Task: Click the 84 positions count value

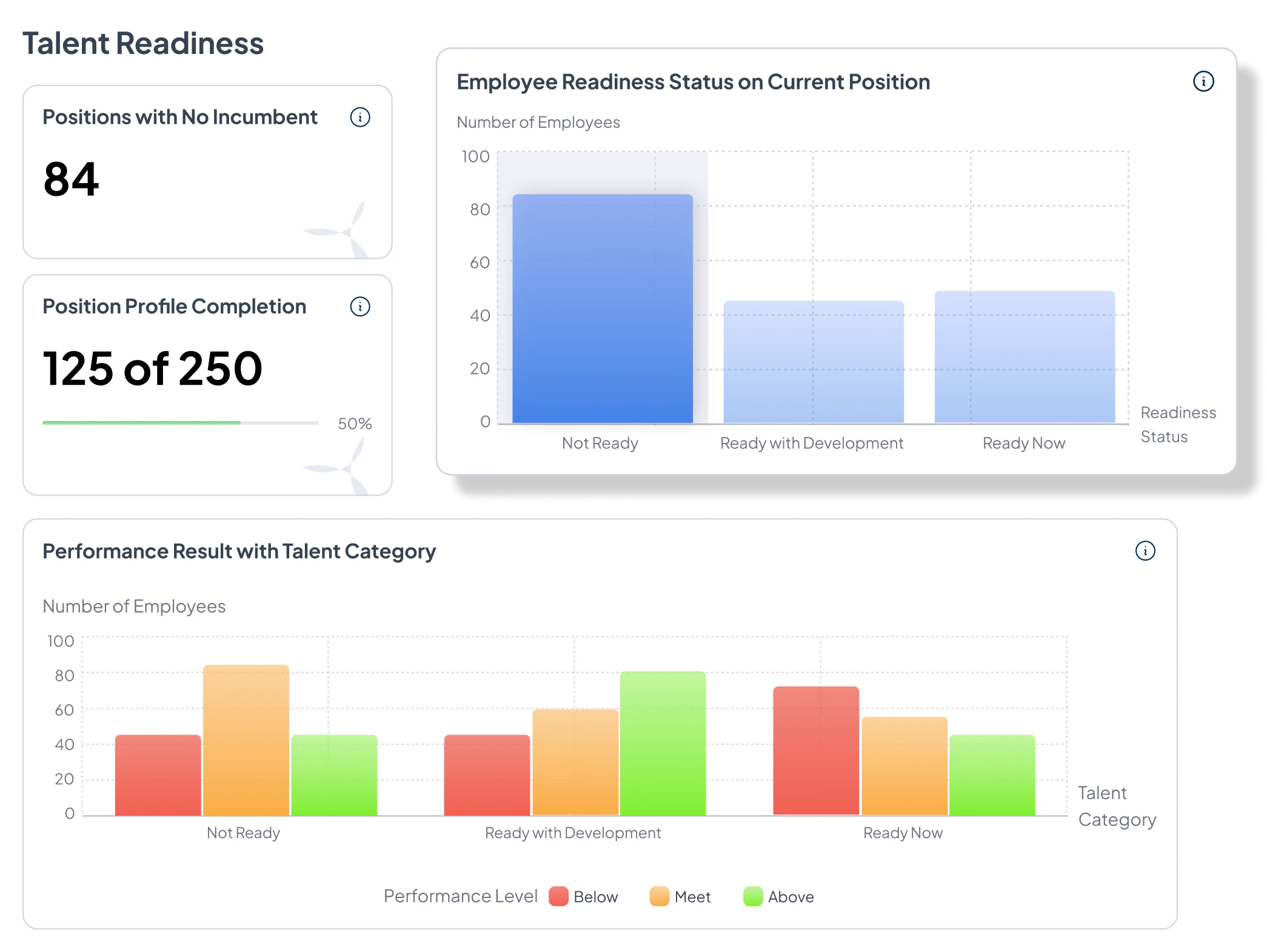Action: coord(72,180)
